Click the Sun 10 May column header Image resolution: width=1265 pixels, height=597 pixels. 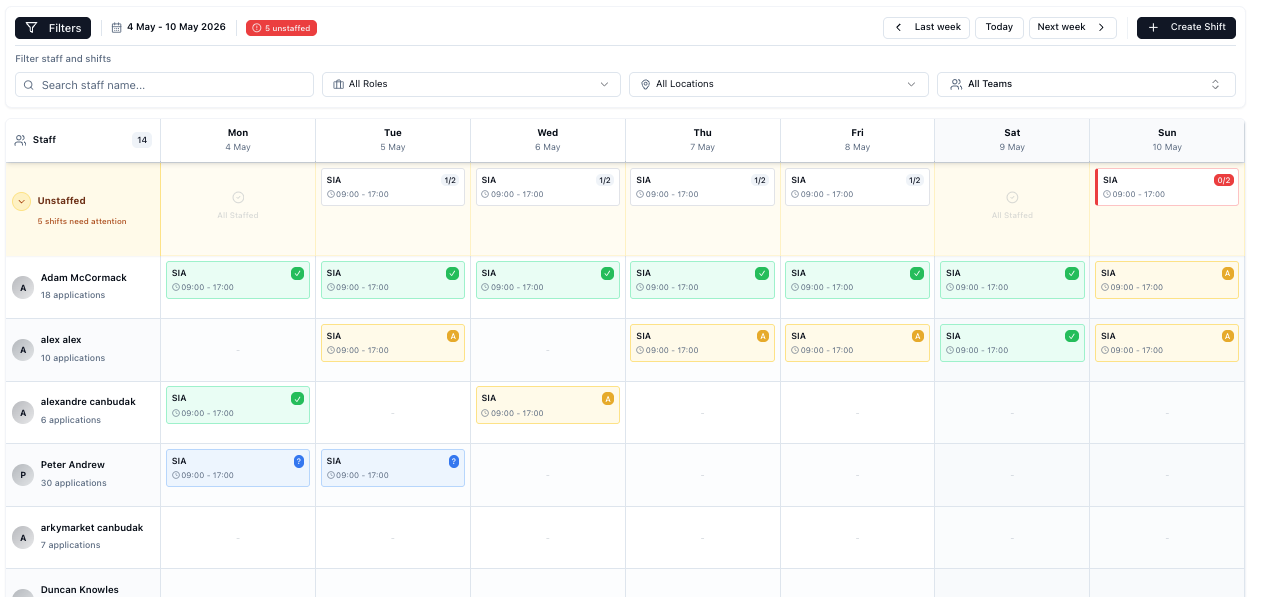point(1167,139)
